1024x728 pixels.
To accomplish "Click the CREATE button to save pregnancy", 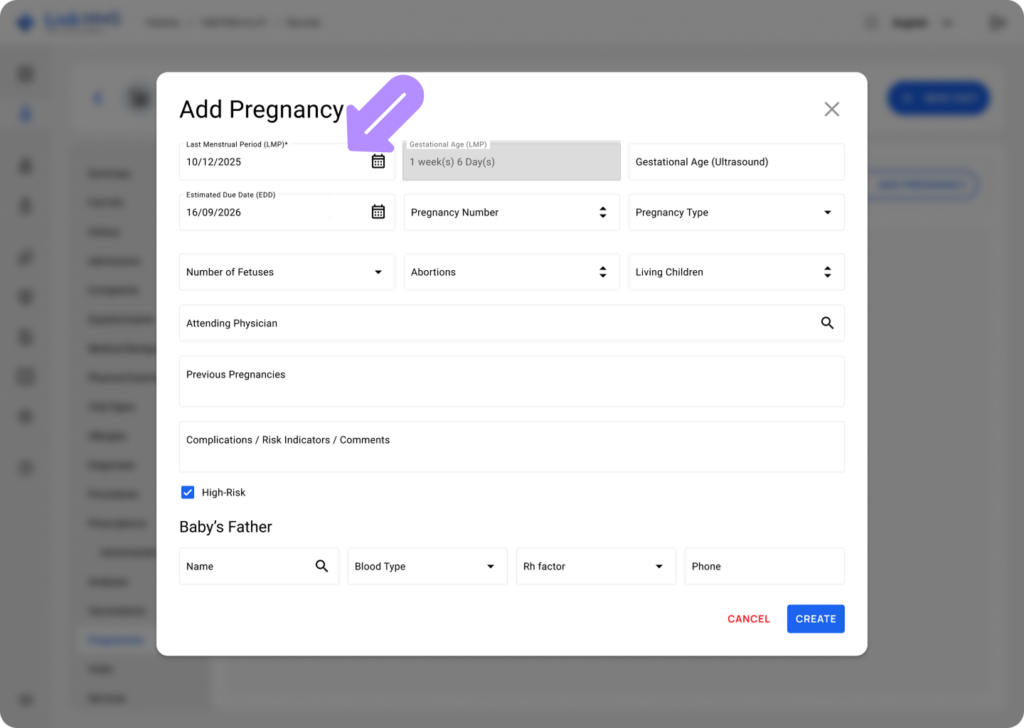I will pos(815,618).
